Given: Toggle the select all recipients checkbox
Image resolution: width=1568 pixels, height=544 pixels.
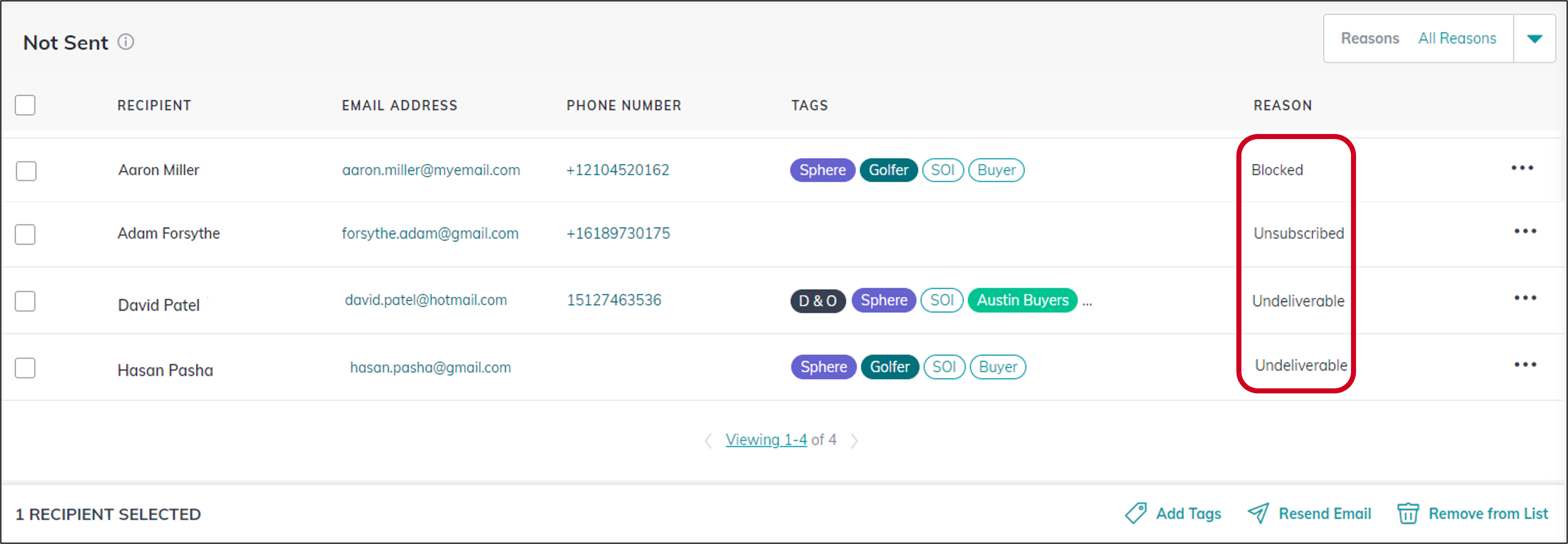Looking at the screenshot, I should click(x=25, y=105).
